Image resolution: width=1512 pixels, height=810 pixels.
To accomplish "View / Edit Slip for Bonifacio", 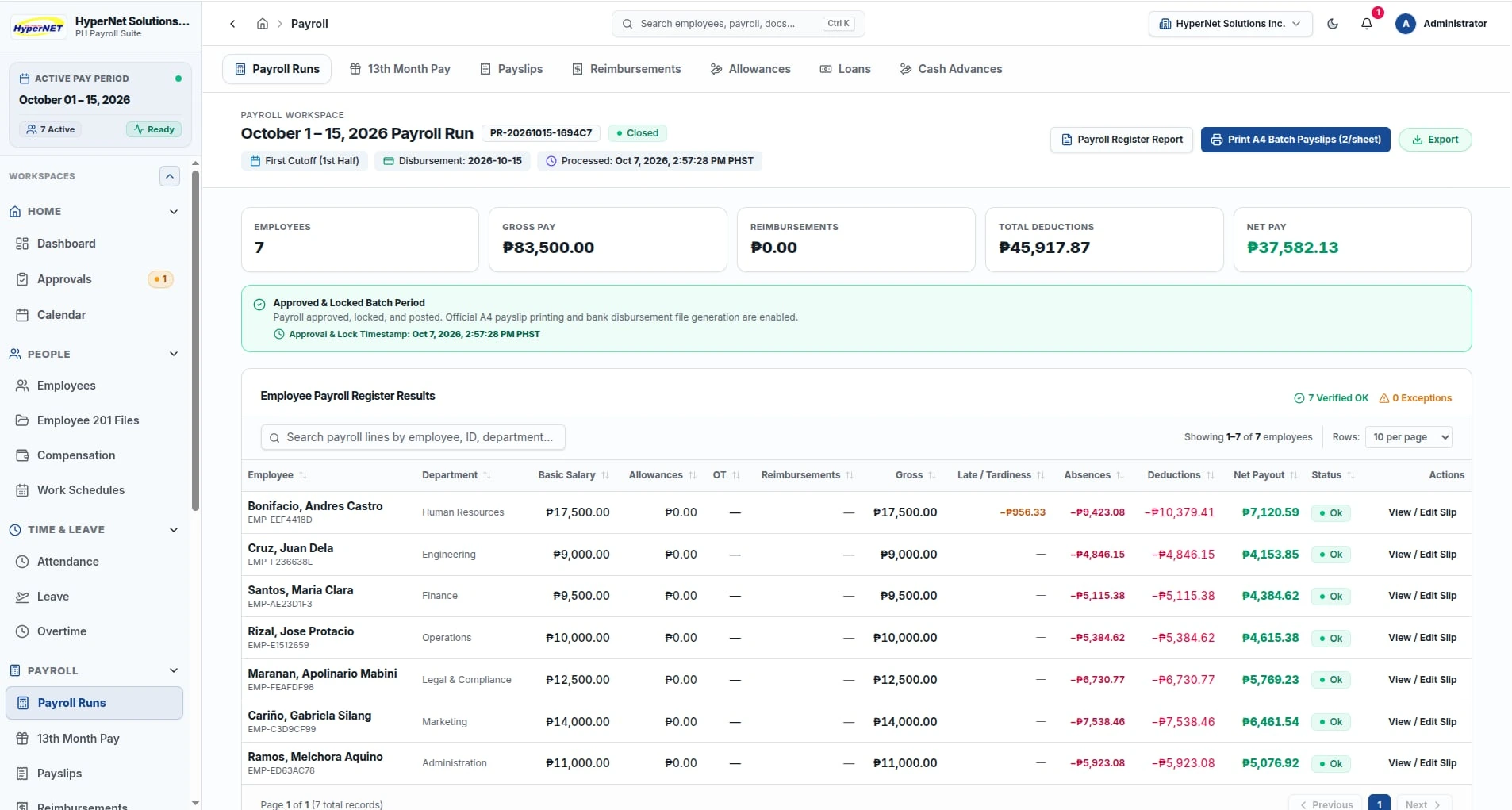I will [1422, 512].
